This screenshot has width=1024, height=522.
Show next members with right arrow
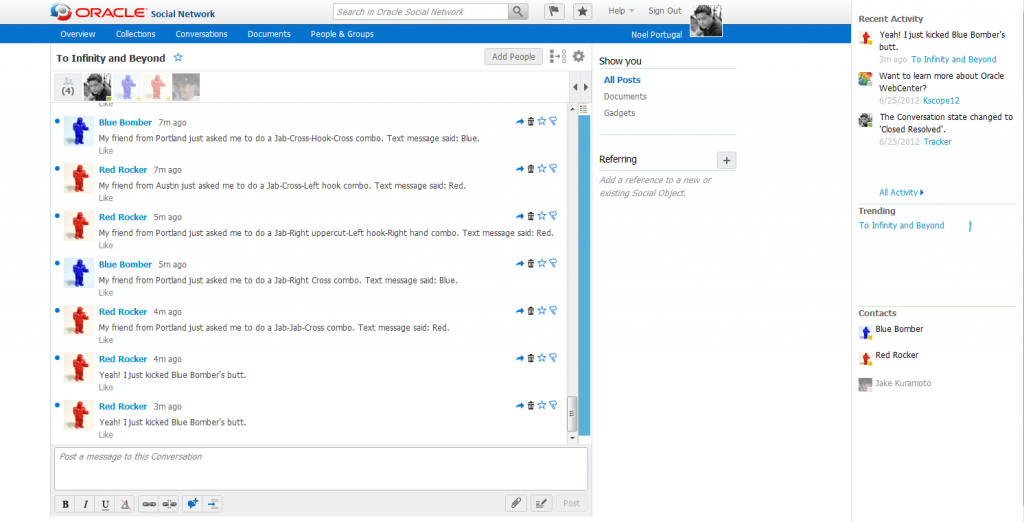[x=586, y=87]
